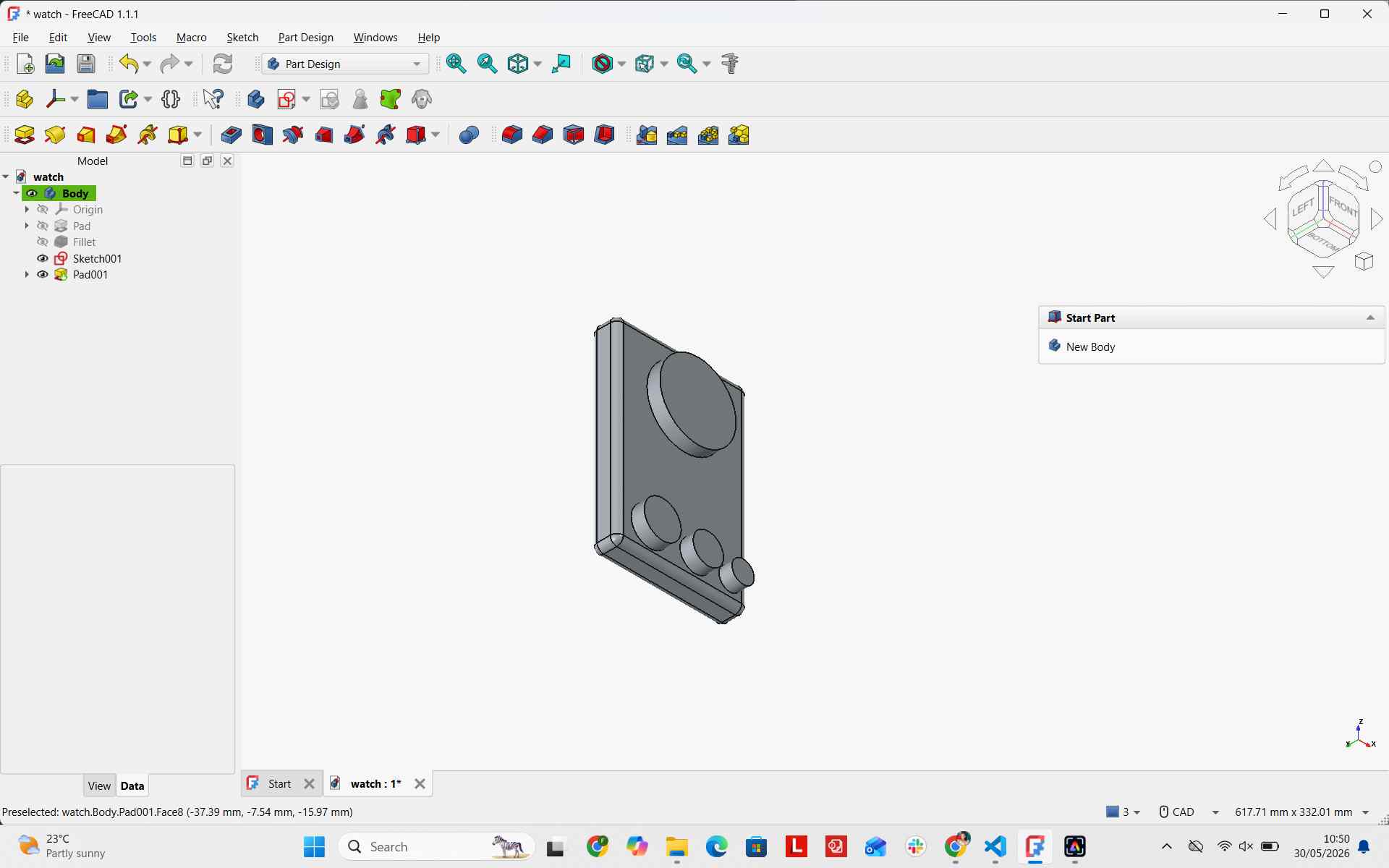The height and width of the screenshot is (868, 1389).
Task: Hide Pad001 using its eye icon
Action: click(x=43, y=275)
